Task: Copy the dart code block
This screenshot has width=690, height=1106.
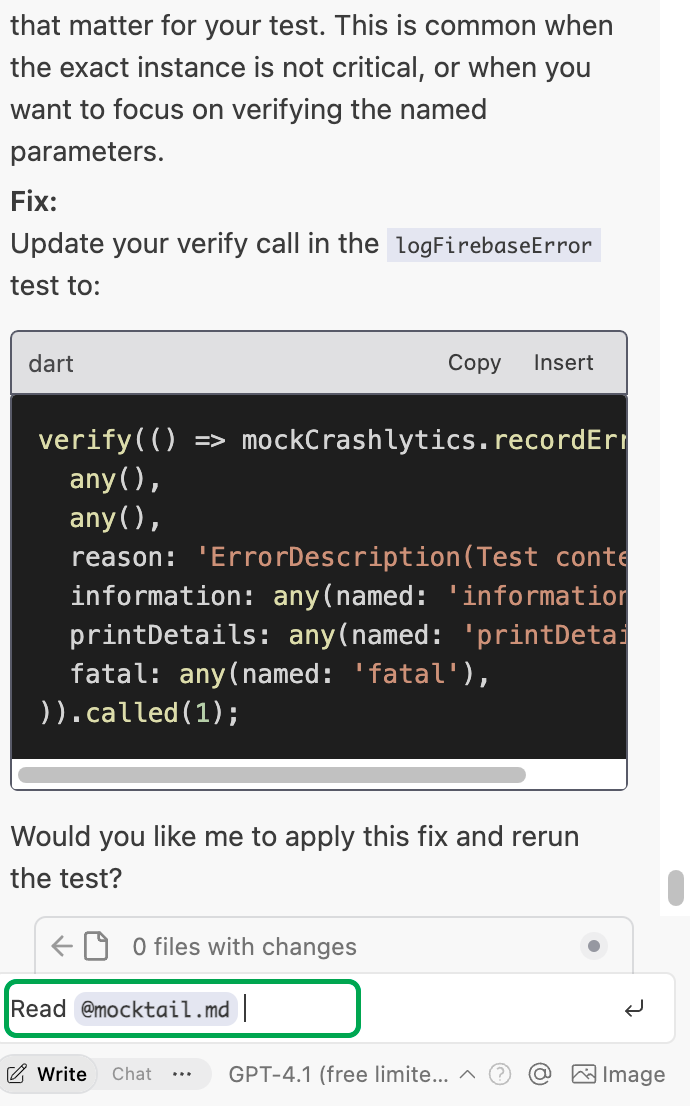Action: coord(474,363)
